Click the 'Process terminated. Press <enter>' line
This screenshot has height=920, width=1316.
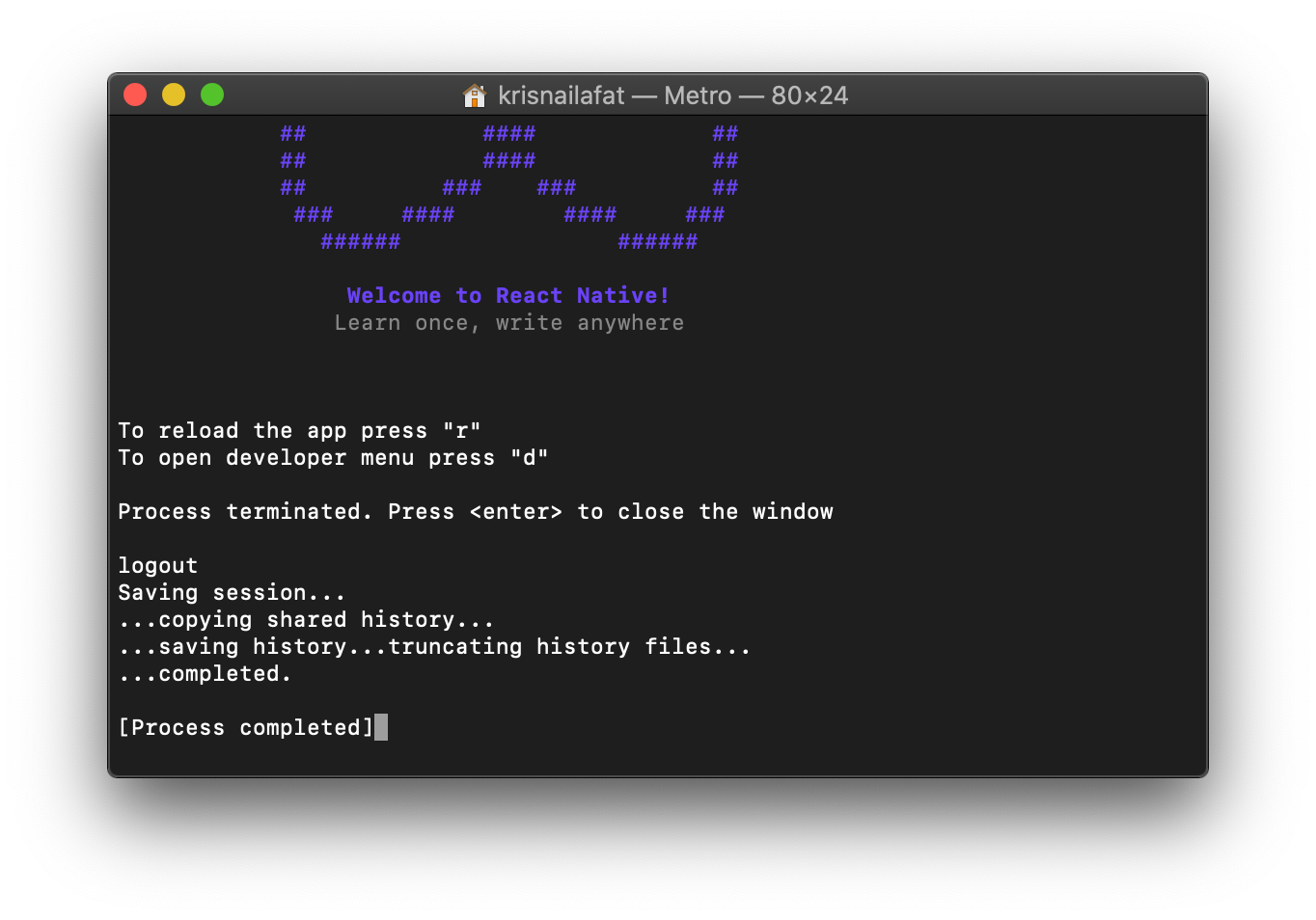(x=476, y=512)
